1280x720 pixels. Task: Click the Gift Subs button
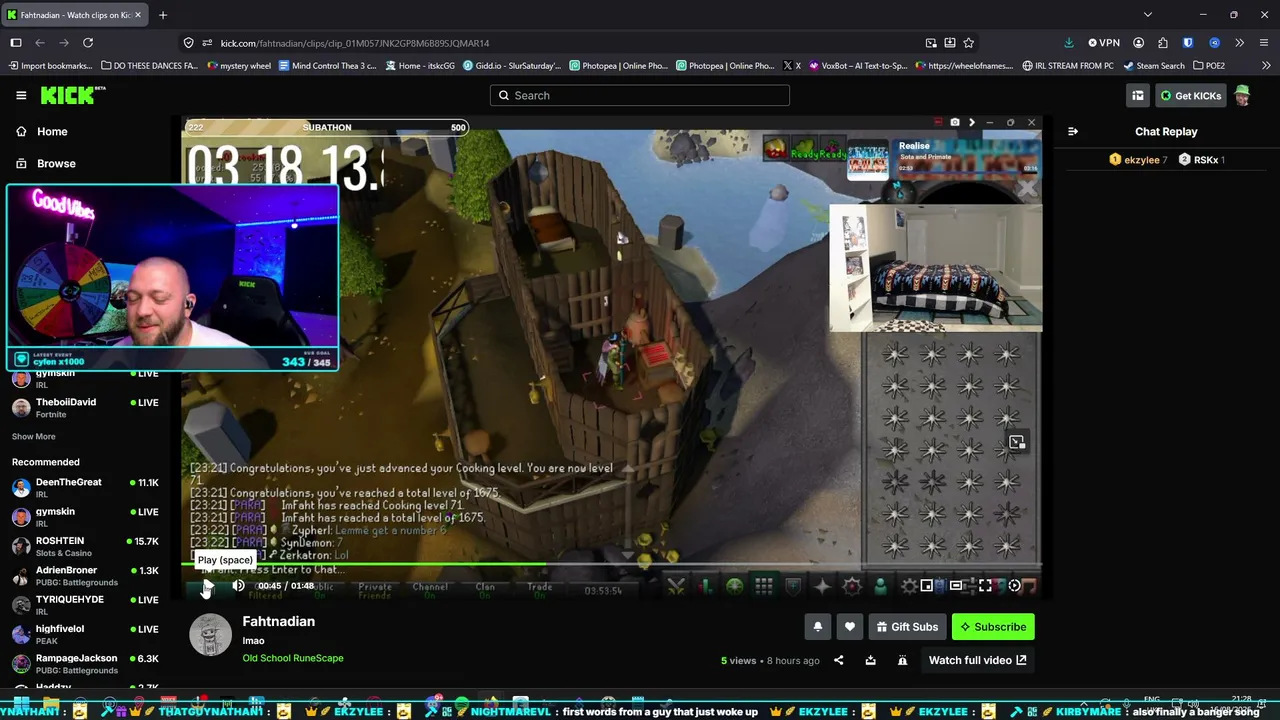point(907,627)
